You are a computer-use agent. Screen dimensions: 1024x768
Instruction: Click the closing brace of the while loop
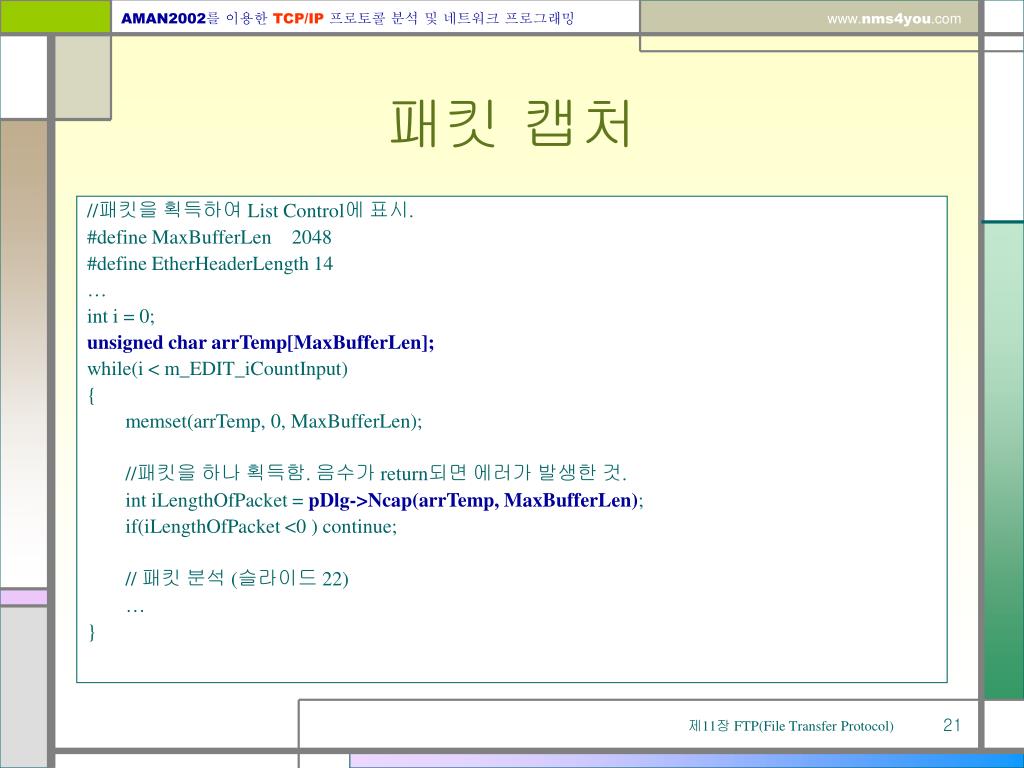click(91, 632)
